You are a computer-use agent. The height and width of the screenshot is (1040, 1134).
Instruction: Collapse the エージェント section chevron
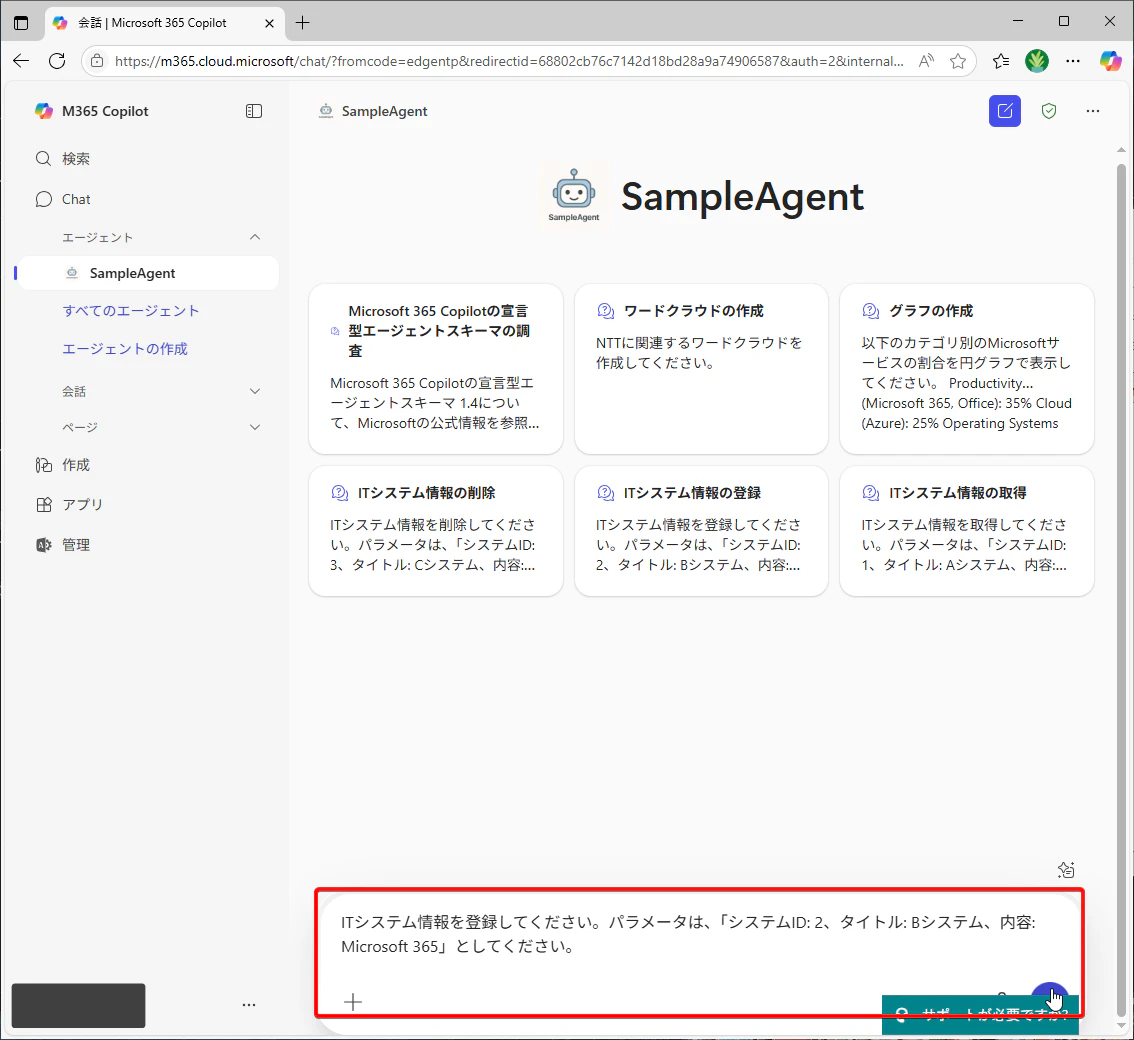255,237
